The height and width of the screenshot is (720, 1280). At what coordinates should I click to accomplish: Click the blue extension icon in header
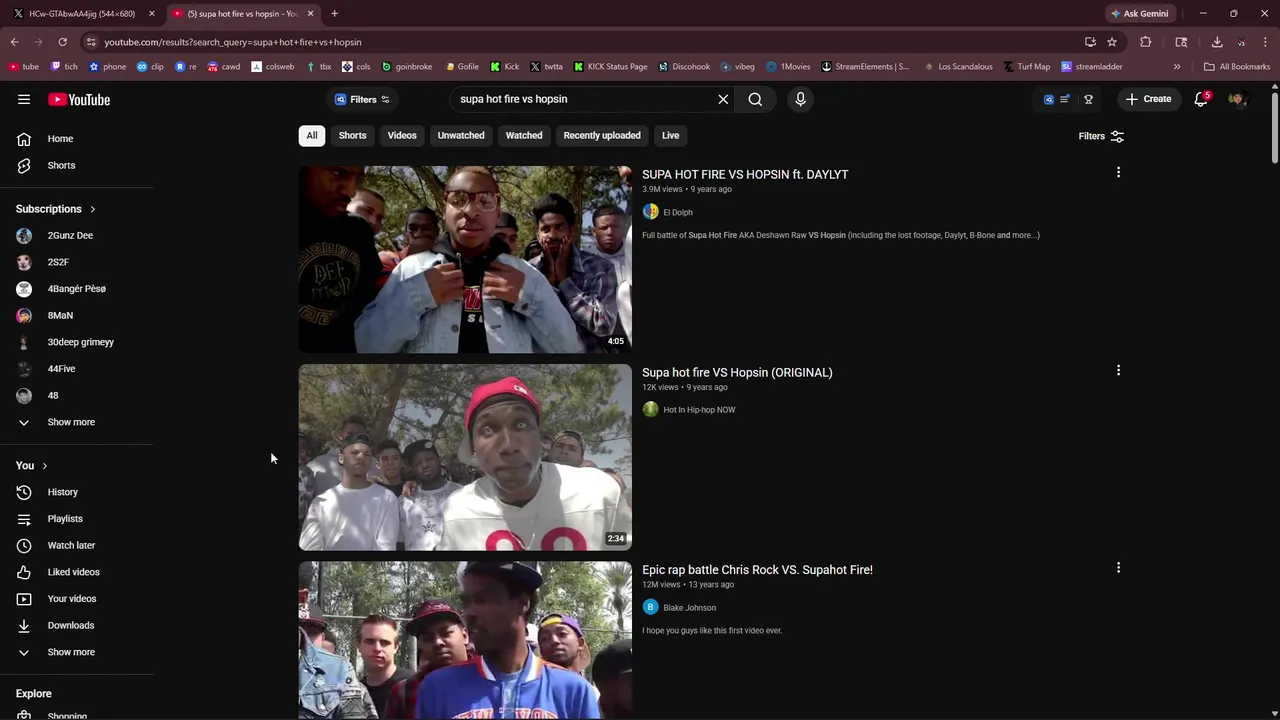point(1048,99)
